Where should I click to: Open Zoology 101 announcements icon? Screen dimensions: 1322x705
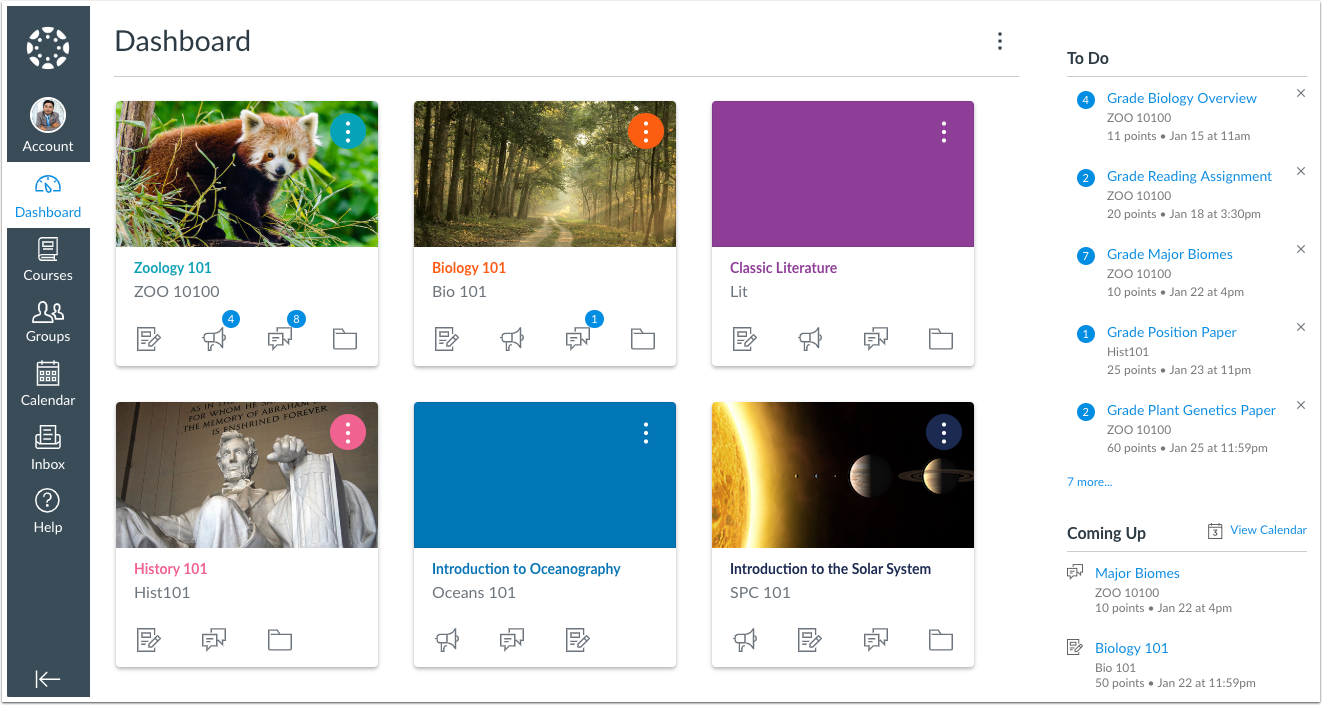[x=214, y=340]
